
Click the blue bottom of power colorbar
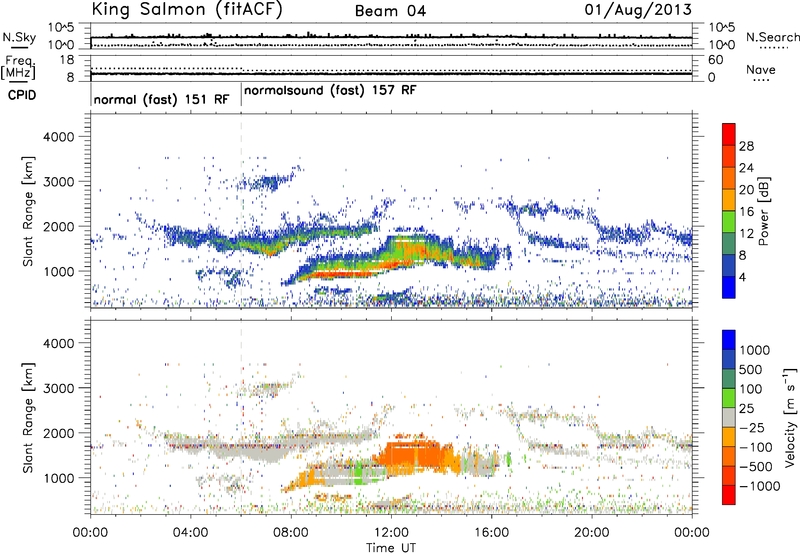(729, 287)
